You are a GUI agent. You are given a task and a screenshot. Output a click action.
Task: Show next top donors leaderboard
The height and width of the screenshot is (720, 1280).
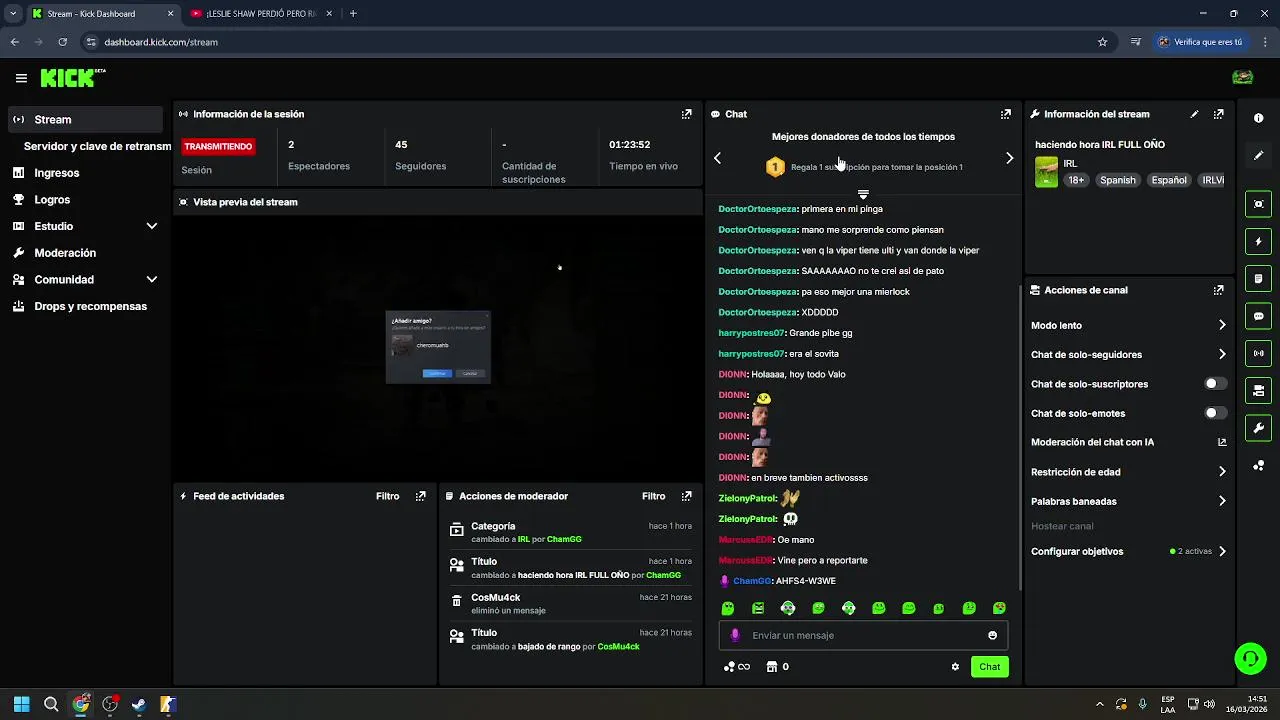(x=1009, y=158)
